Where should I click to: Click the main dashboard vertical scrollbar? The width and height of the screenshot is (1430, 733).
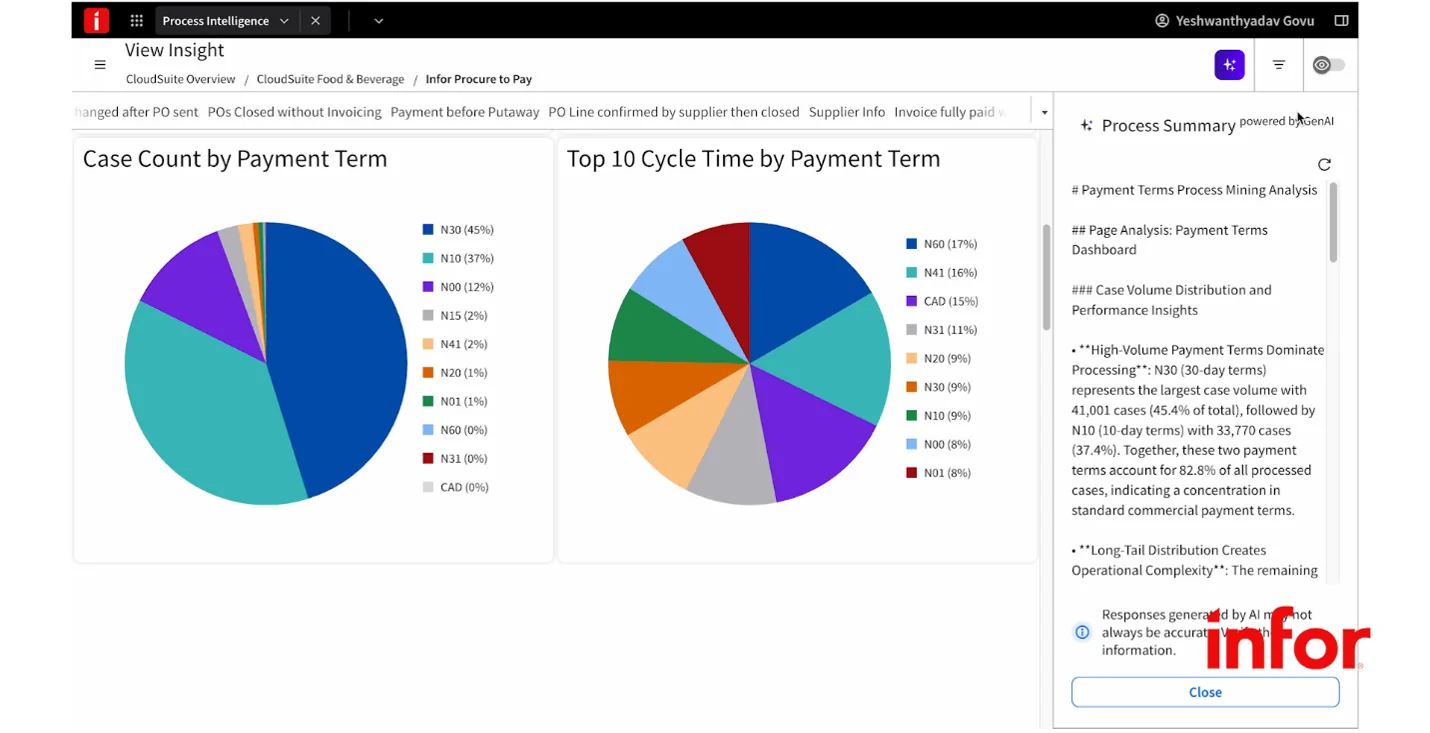(x=1046, y=277)
